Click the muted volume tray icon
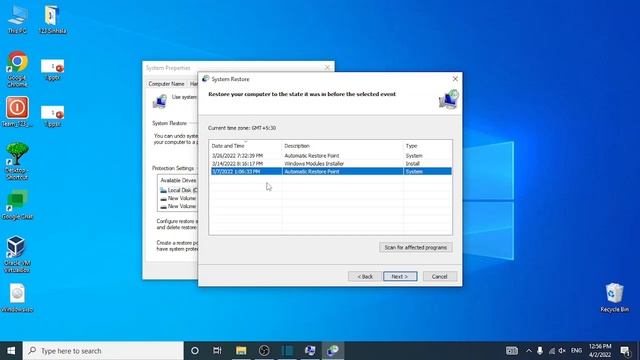Screen dimensions: 640x360 (x=562, y=351)
